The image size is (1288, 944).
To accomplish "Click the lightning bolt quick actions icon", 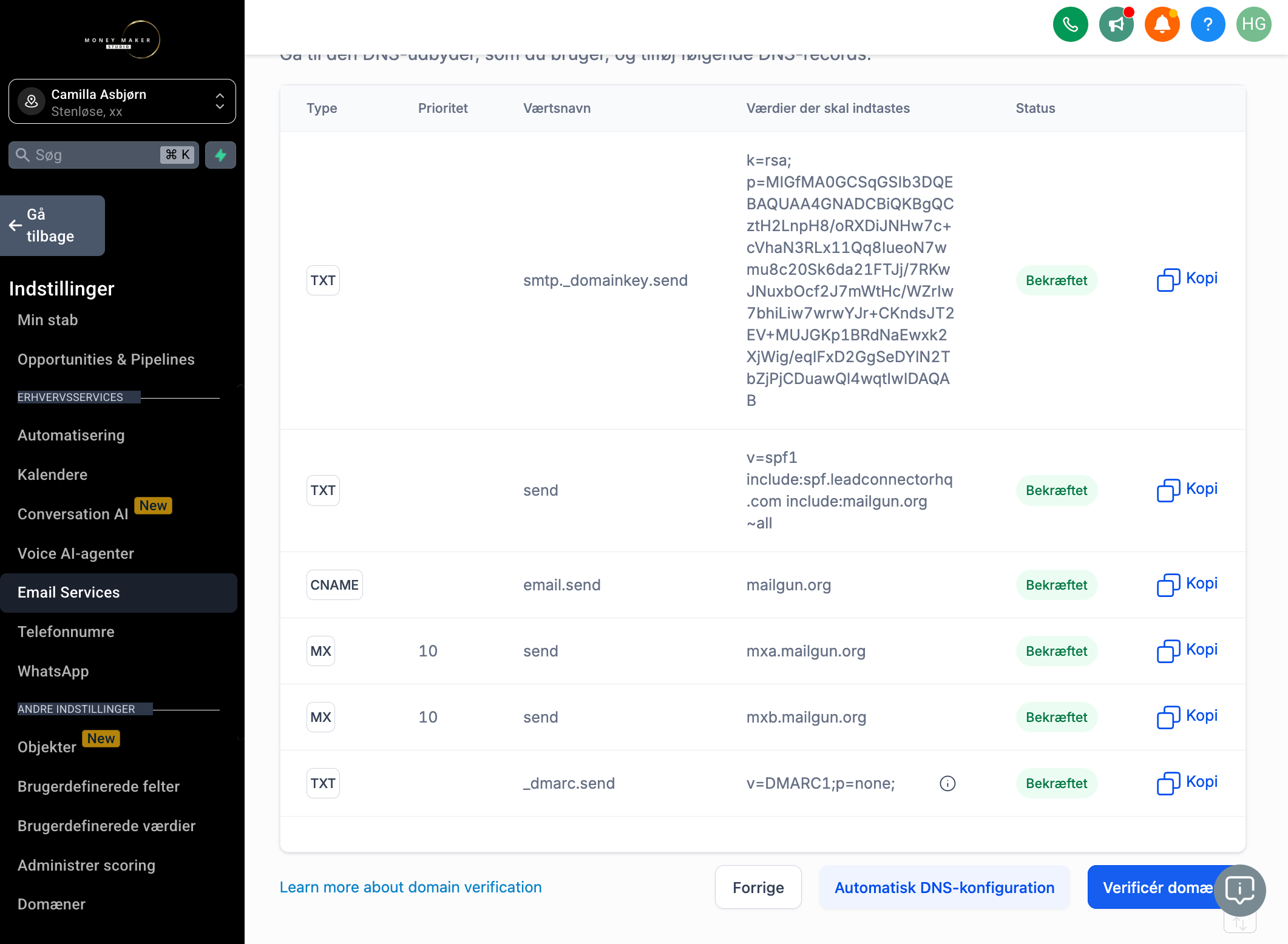I will (x=220, y=155).
